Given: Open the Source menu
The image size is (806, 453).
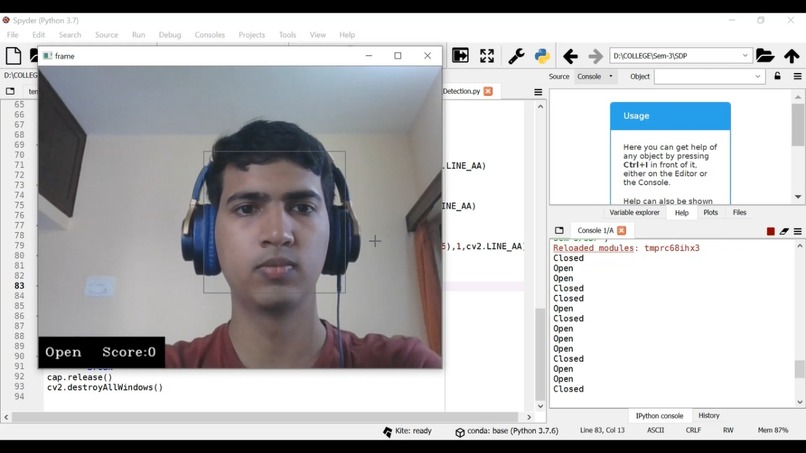Looking at the screenshot, I should (106, 35).
